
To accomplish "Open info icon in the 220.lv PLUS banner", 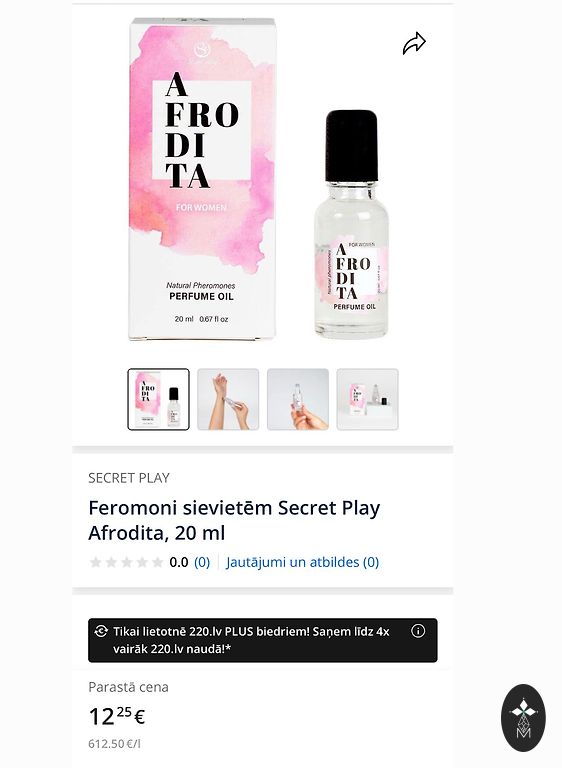I will [x=417, y=631].
